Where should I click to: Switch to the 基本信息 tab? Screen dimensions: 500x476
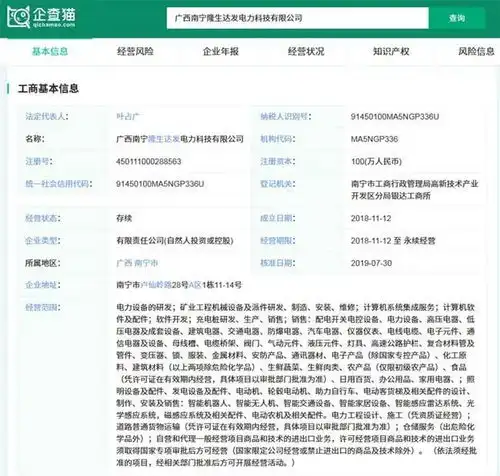point(50,51)
